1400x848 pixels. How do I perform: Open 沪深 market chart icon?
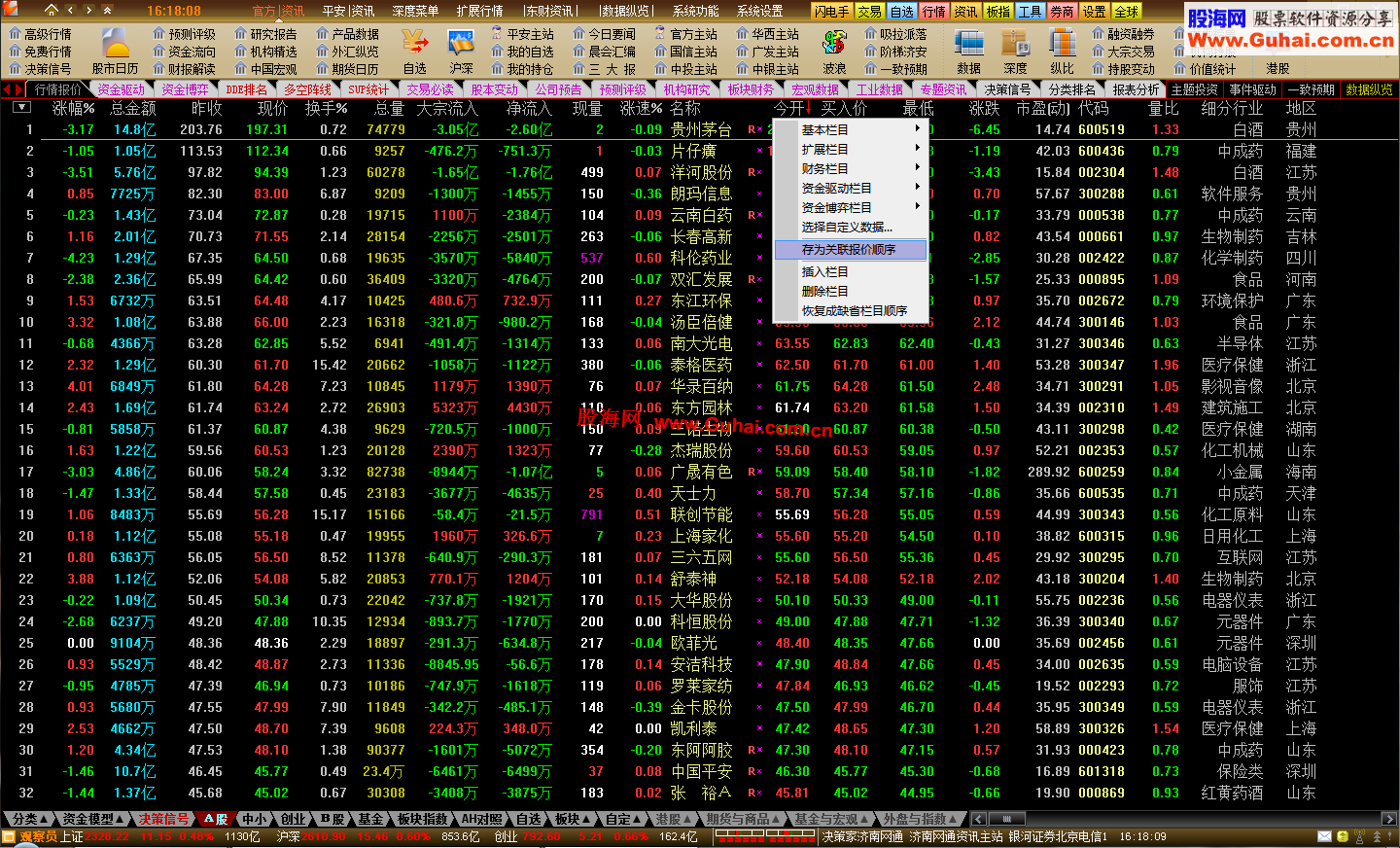461,44
